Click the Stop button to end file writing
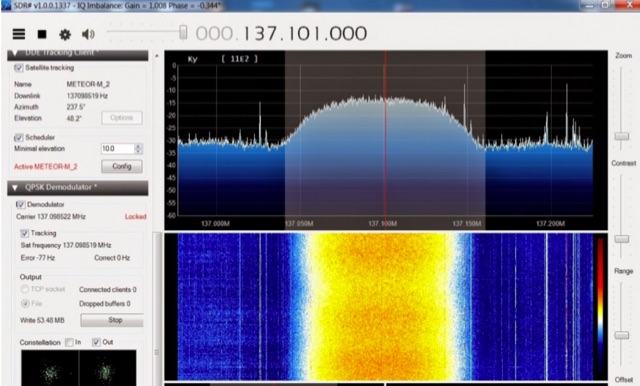The image size is (640, 386). pyautogui.click(x=112, y=320)
